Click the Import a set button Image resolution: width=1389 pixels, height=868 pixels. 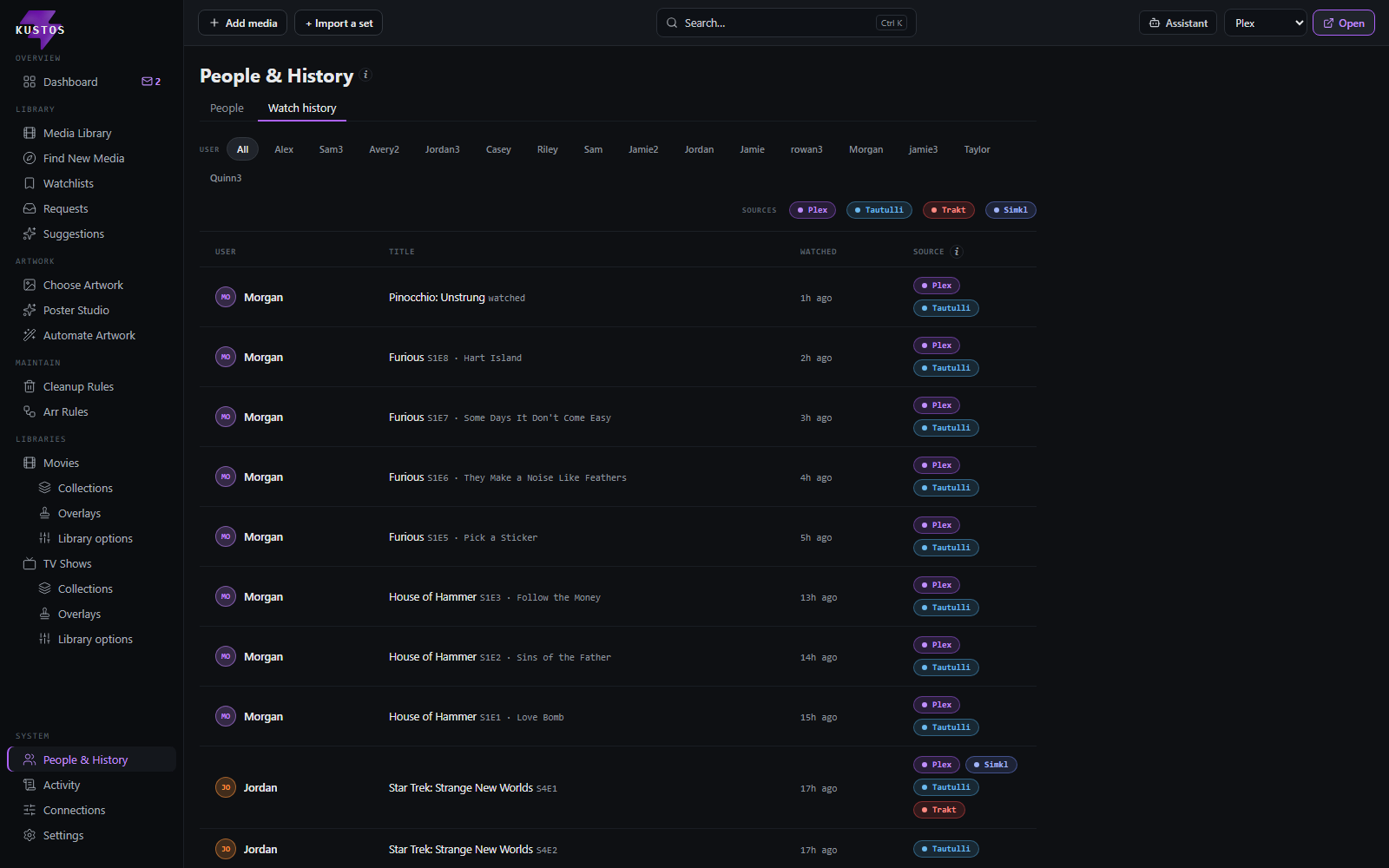coord(339,23)
